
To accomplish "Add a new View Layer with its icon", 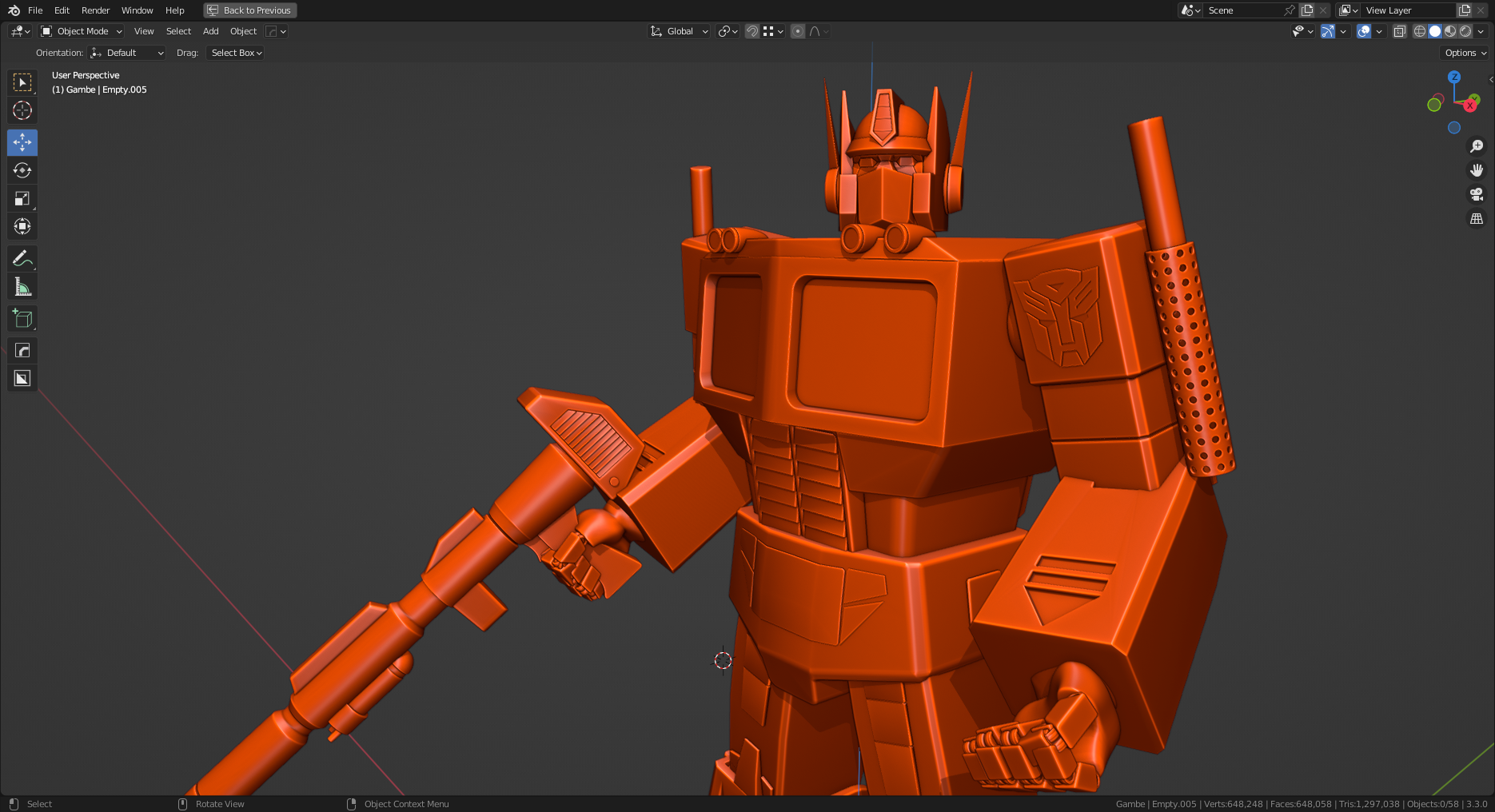I will (1465, 10).
